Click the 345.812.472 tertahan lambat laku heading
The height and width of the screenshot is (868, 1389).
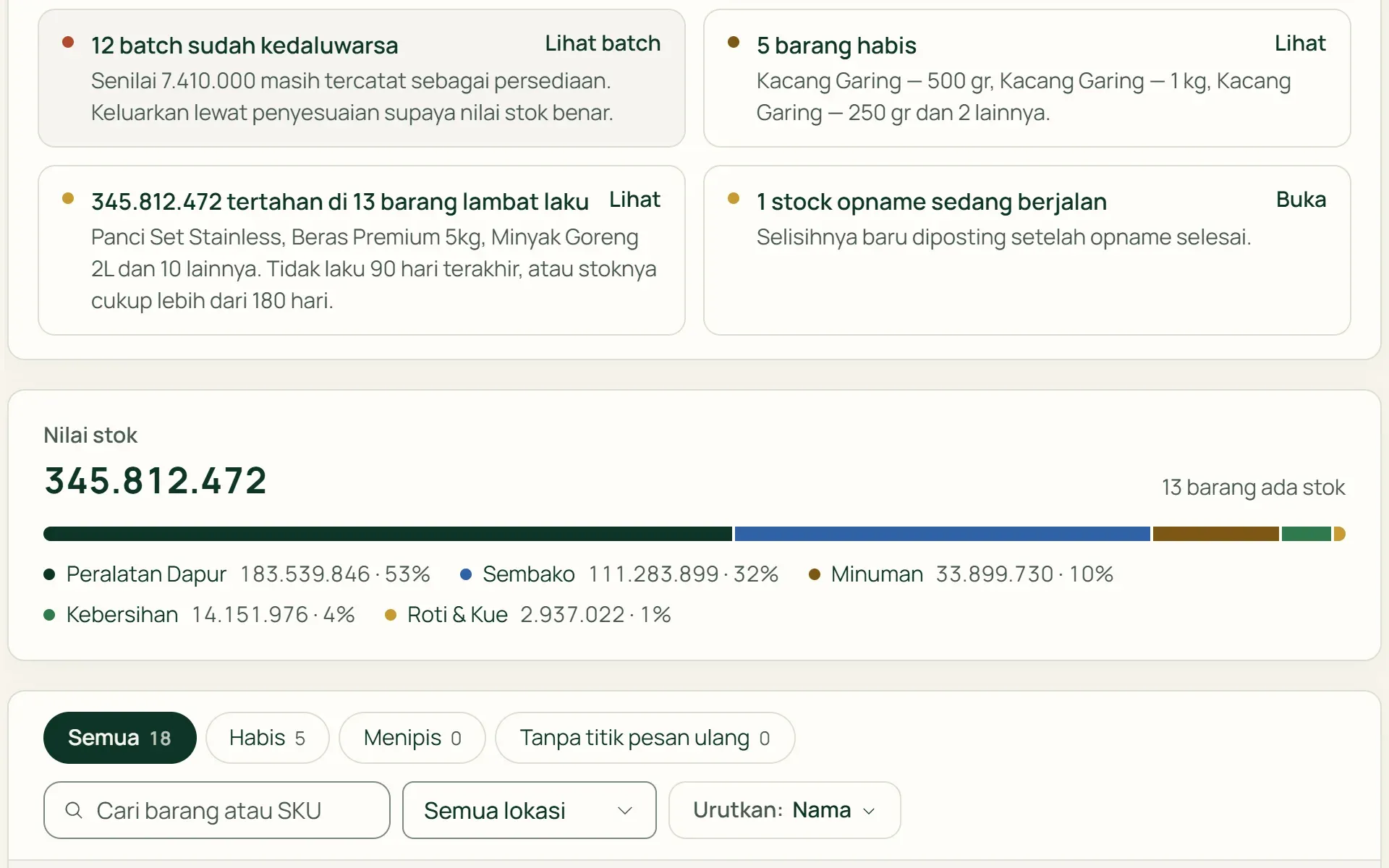(x=340, y=202)
